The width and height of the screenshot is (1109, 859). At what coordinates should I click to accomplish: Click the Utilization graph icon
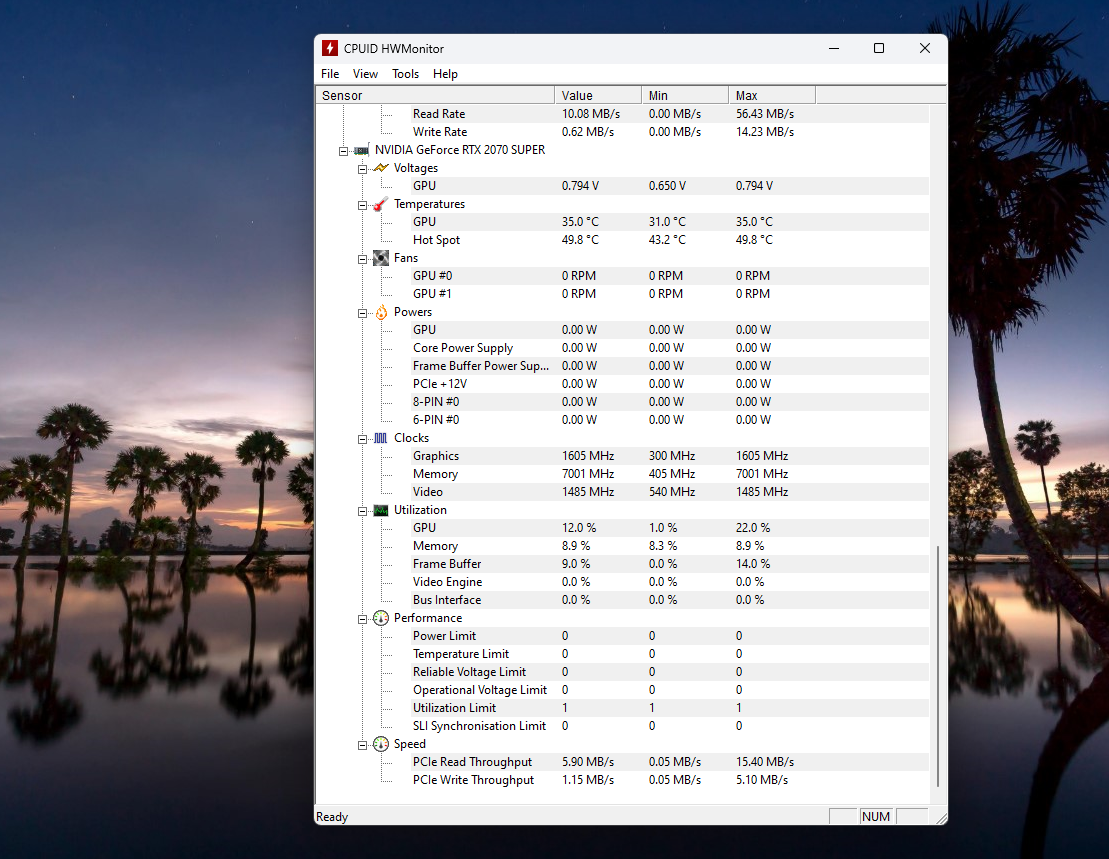tap(381, 510)
